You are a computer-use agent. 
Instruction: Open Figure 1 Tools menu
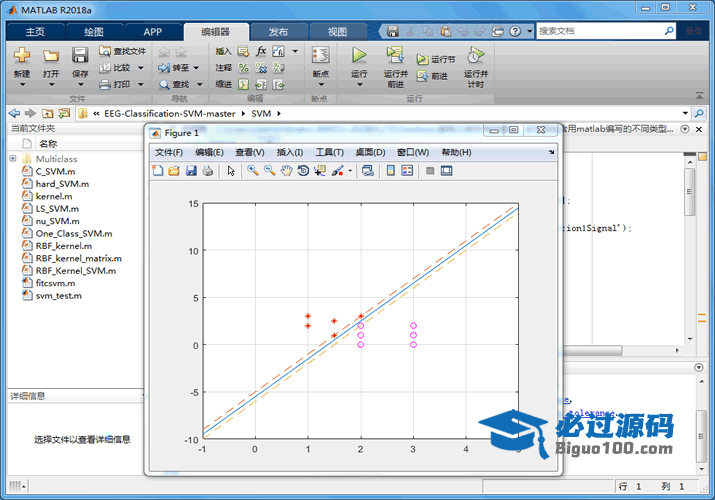(330, 152)
